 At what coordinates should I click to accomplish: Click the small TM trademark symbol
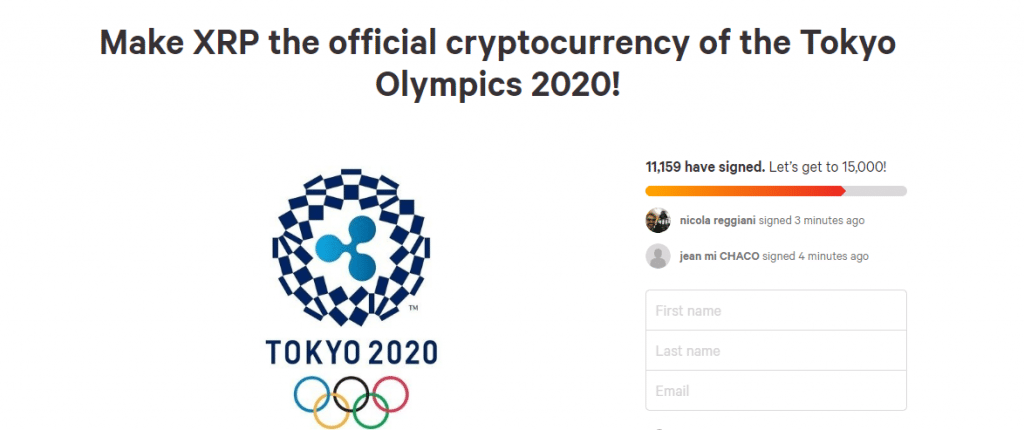(413, 308)
